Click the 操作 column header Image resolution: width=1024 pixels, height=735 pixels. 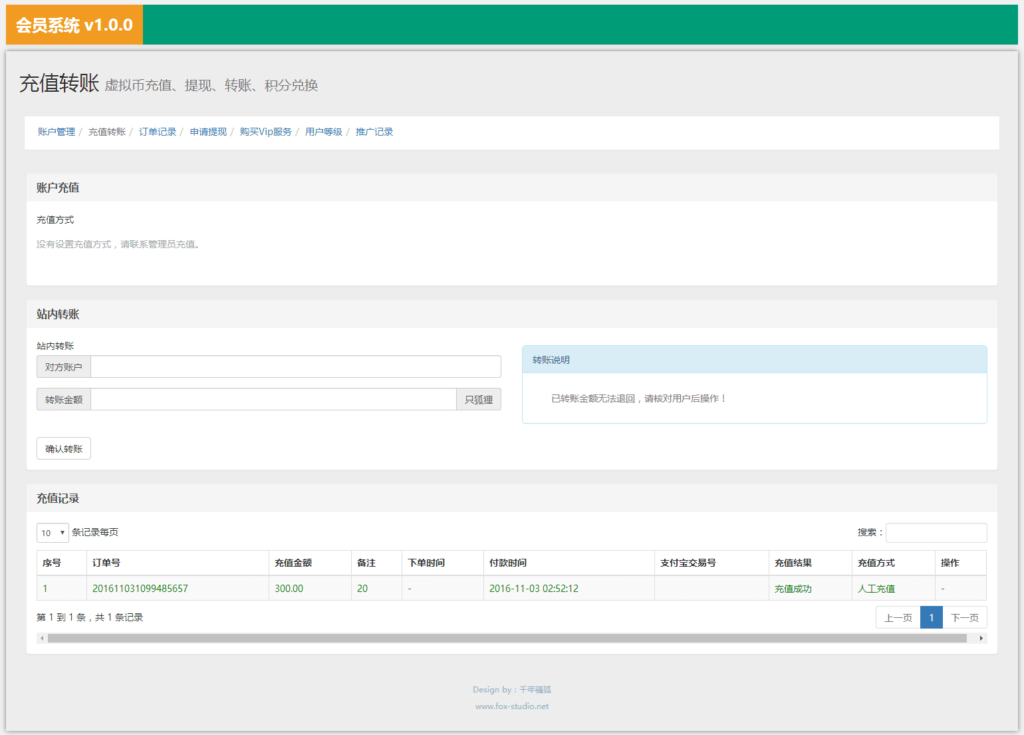[961, 563]
